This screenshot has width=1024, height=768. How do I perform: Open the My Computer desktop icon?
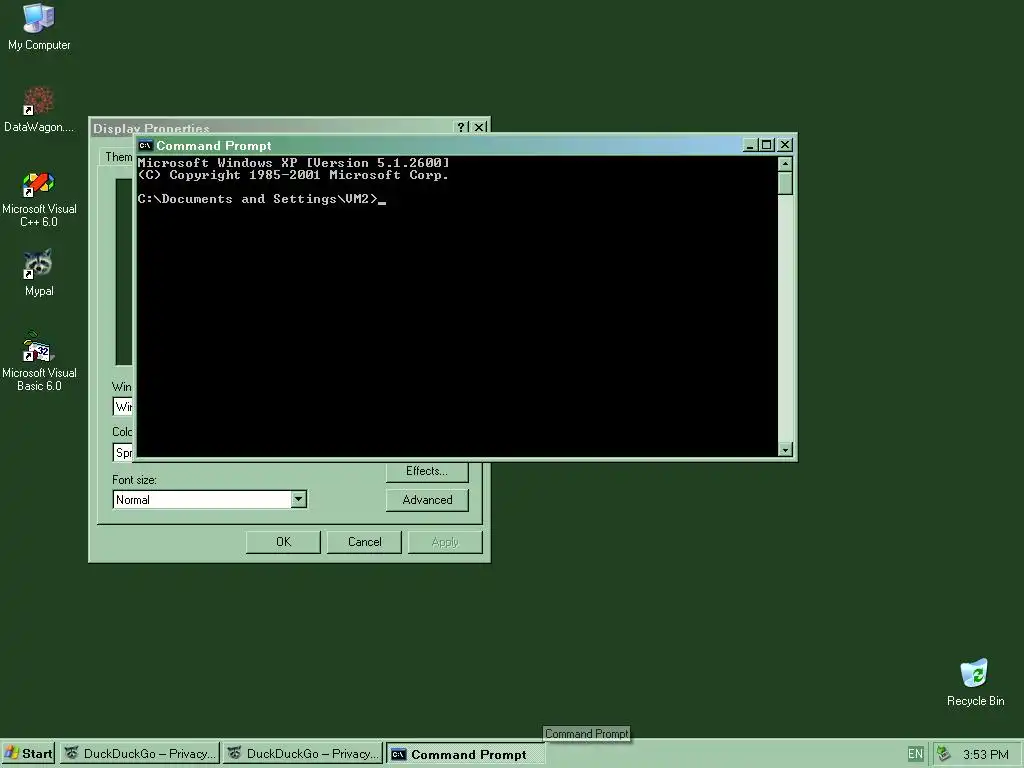click(39, 27)
